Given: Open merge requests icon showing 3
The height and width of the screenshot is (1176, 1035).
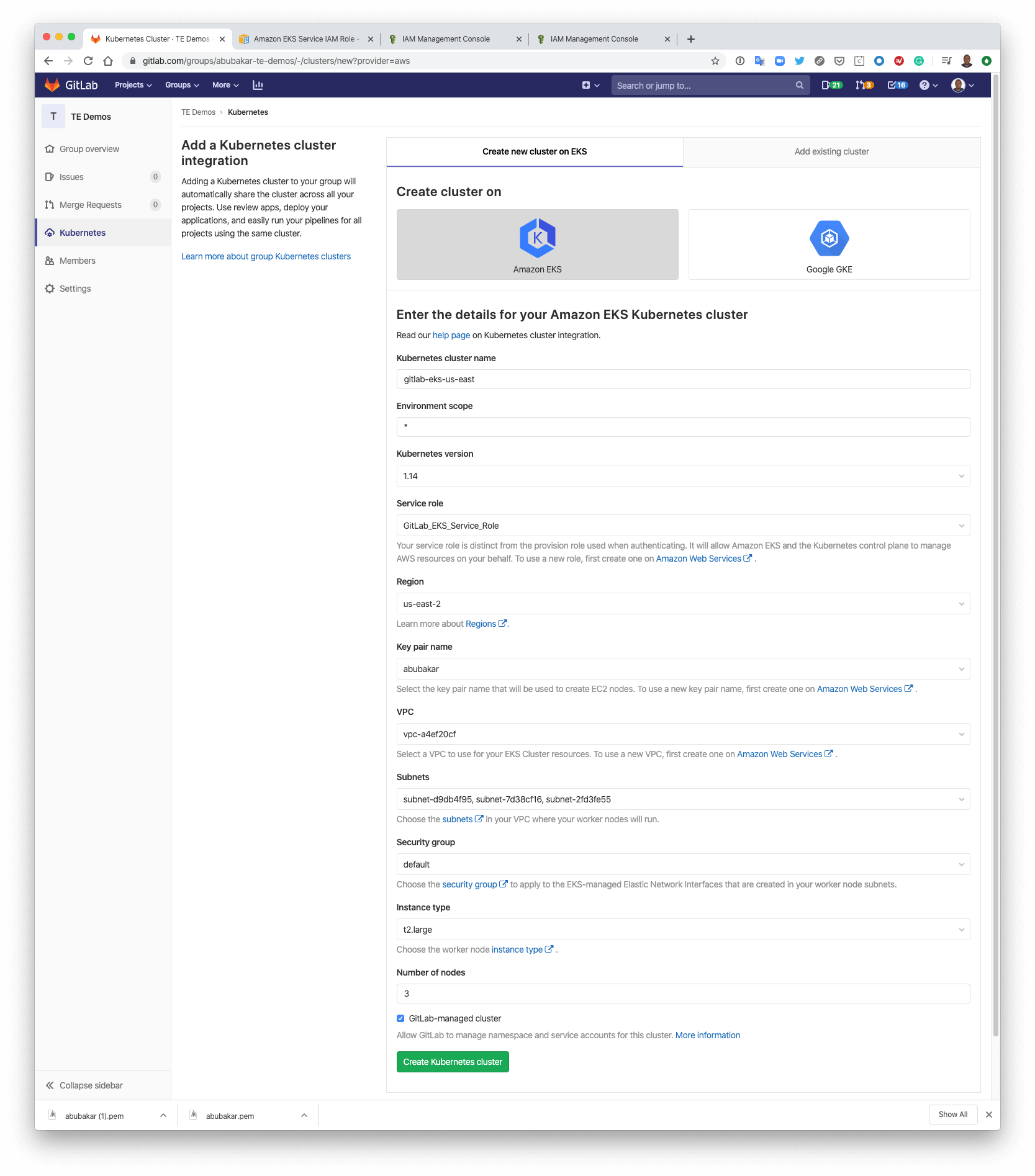Looking at the screenshot, I should (863, 84).
